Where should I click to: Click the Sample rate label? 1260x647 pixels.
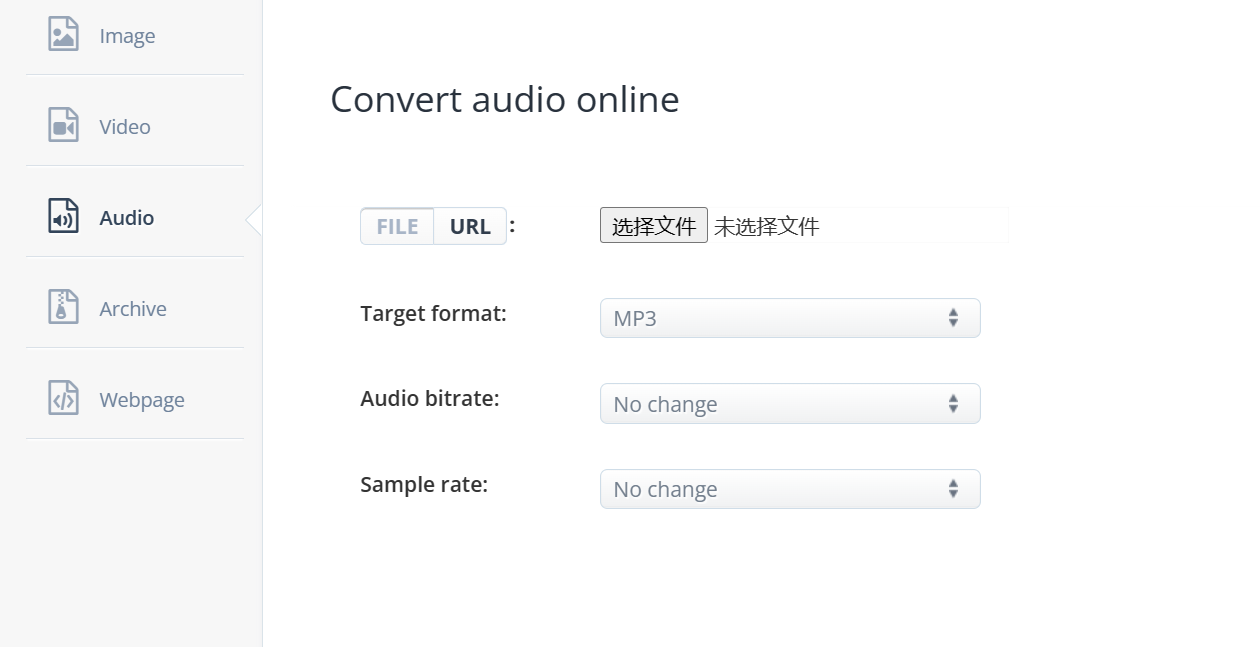tap(424, 485)
